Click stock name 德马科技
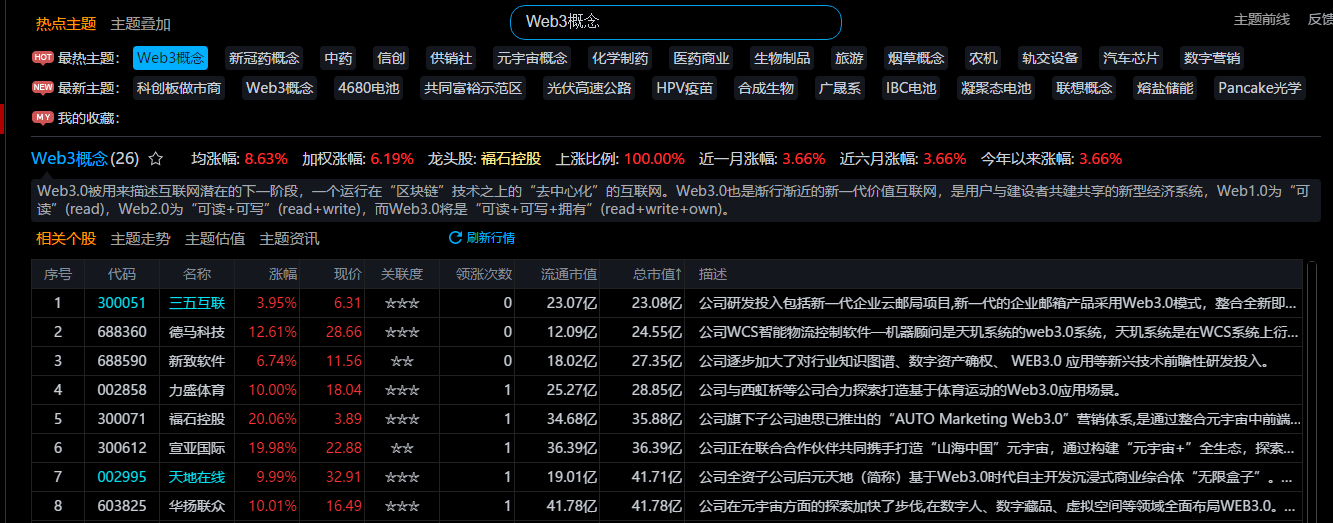This screenshot has width=1333, height=523. (197, 332)
